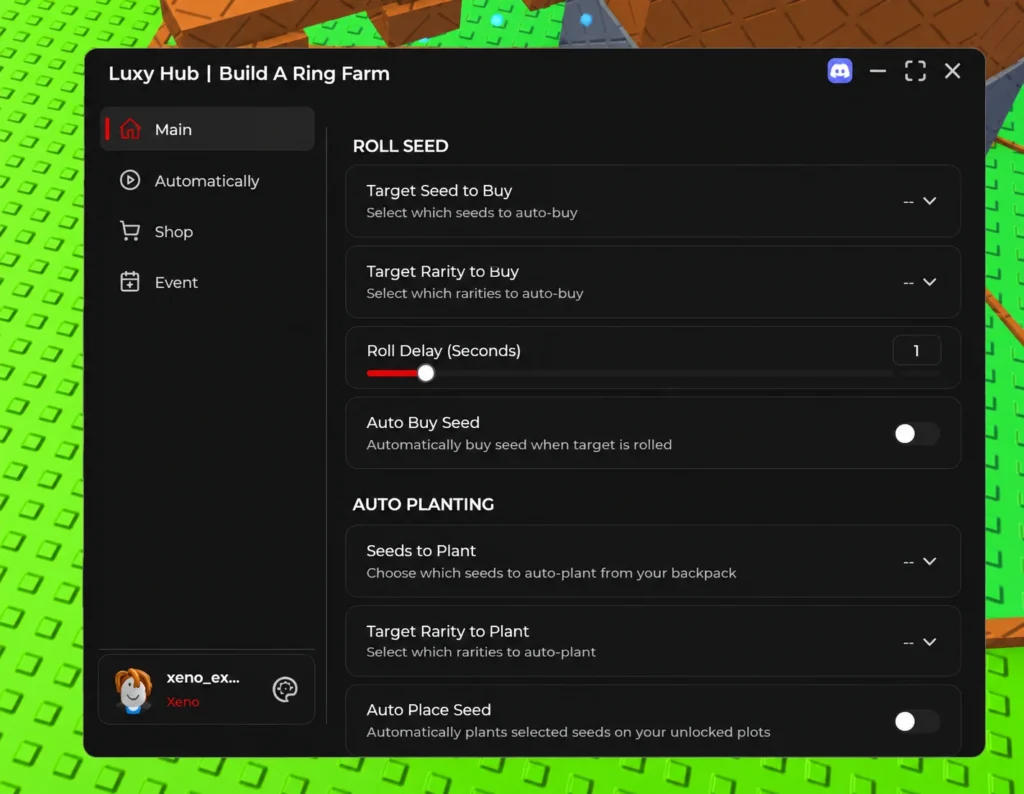1024x794 pixels.
Task: Click the Roll Delay slider handle
Action: (x=426, y=373)
